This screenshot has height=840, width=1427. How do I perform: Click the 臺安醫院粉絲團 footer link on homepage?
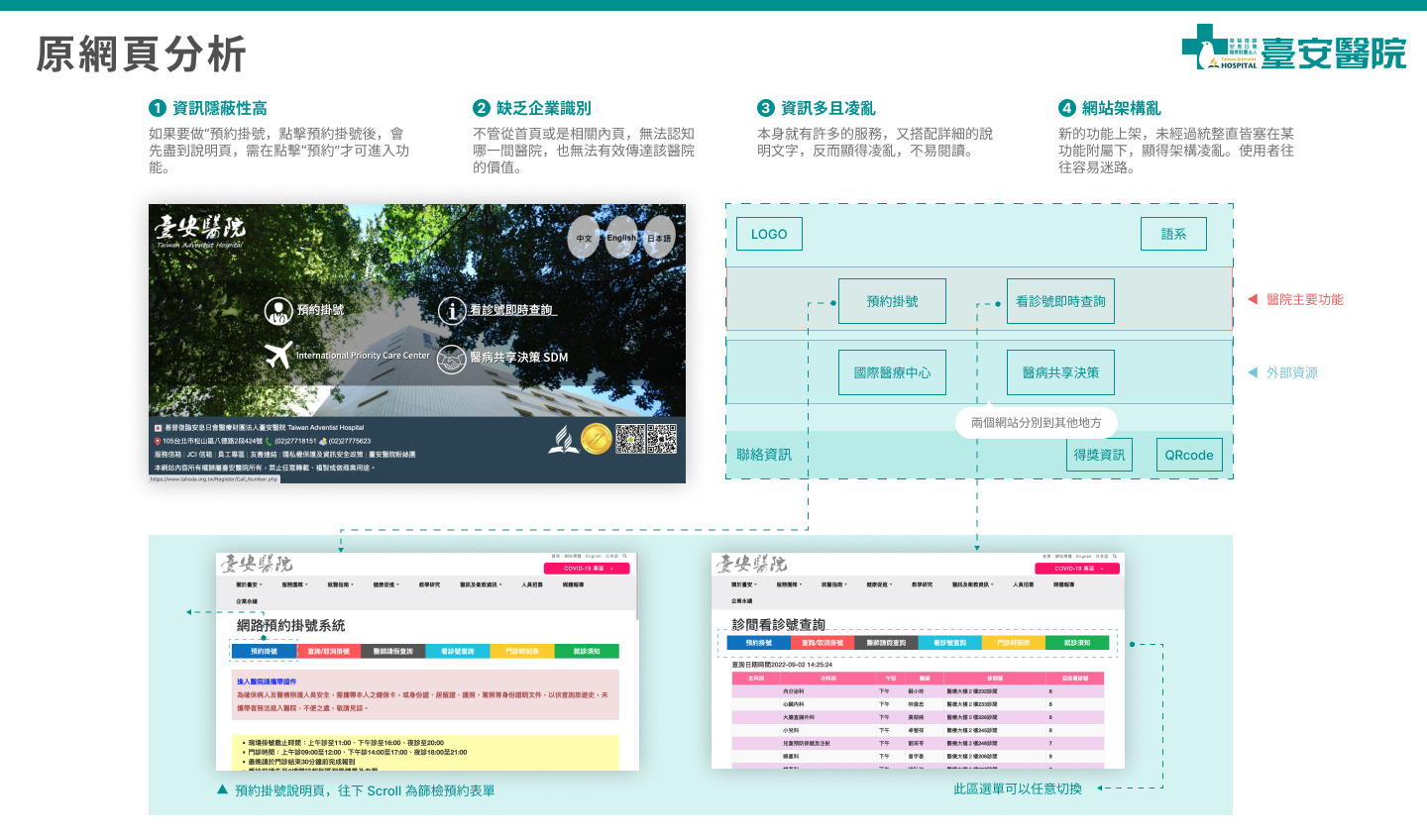(392, 455)
